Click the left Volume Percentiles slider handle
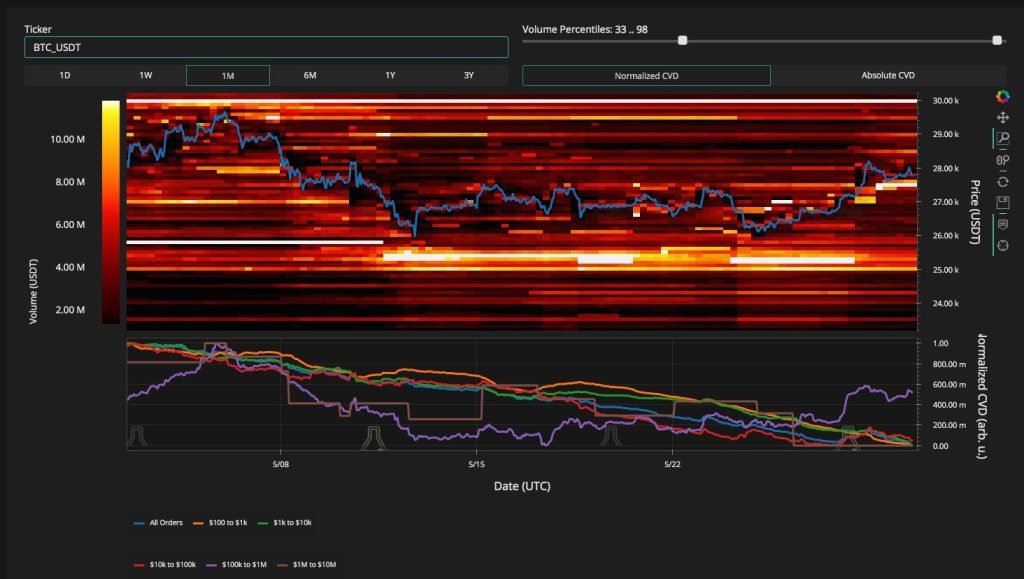The height and width of the screenshot is (579, 1024). tap(683, 42)
